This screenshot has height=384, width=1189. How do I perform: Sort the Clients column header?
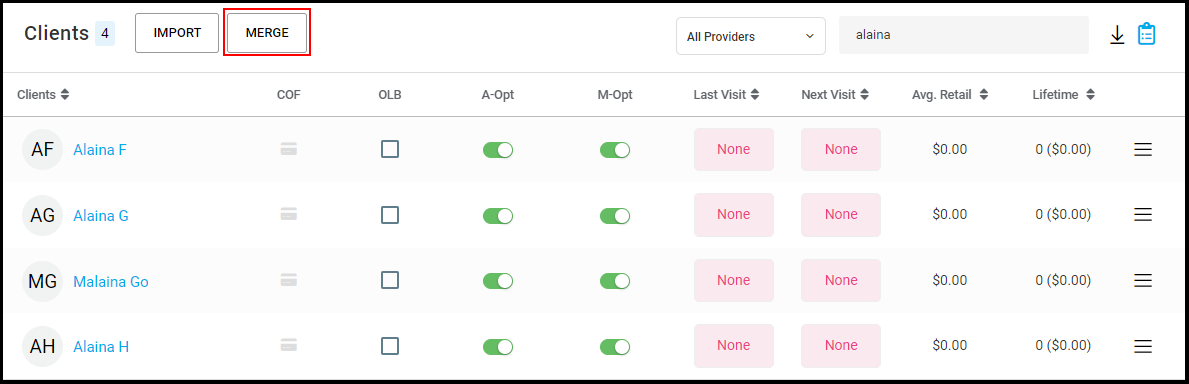pos(43,95)
